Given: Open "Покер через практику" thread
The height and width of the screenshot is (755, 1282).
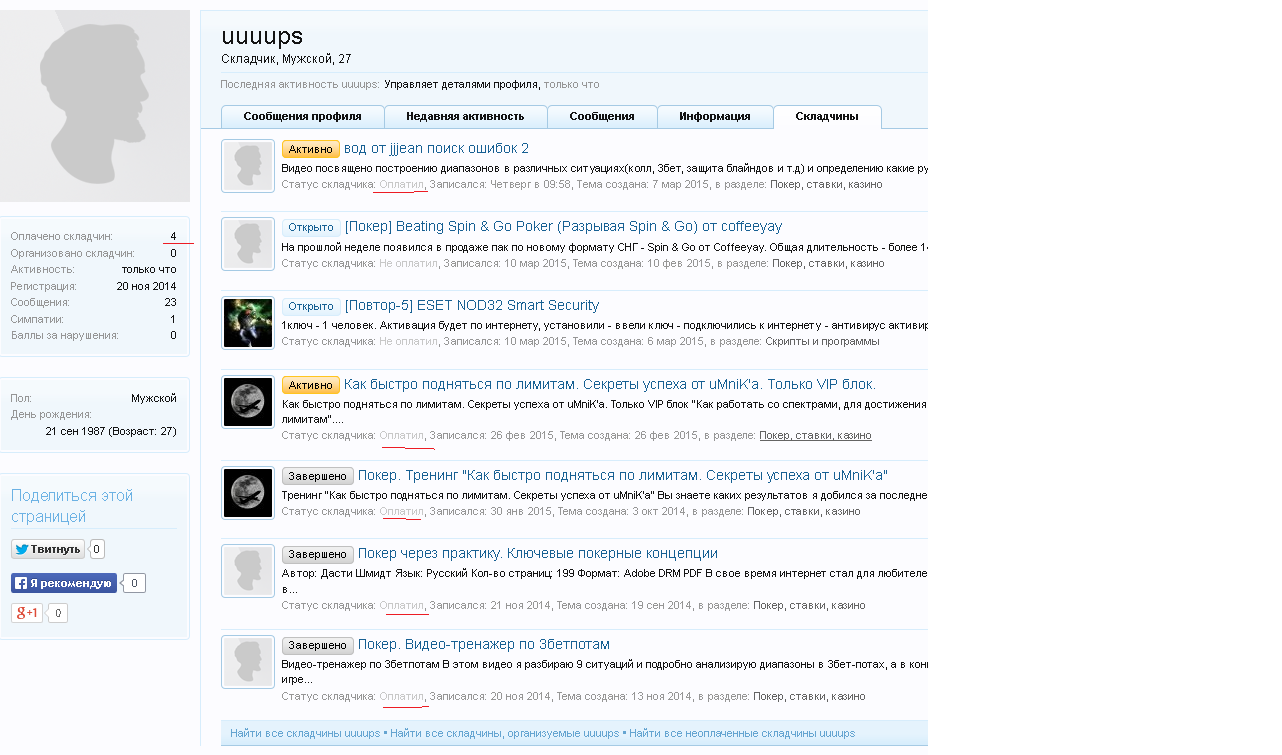Looking at the screenshot, I should [537, 554].
